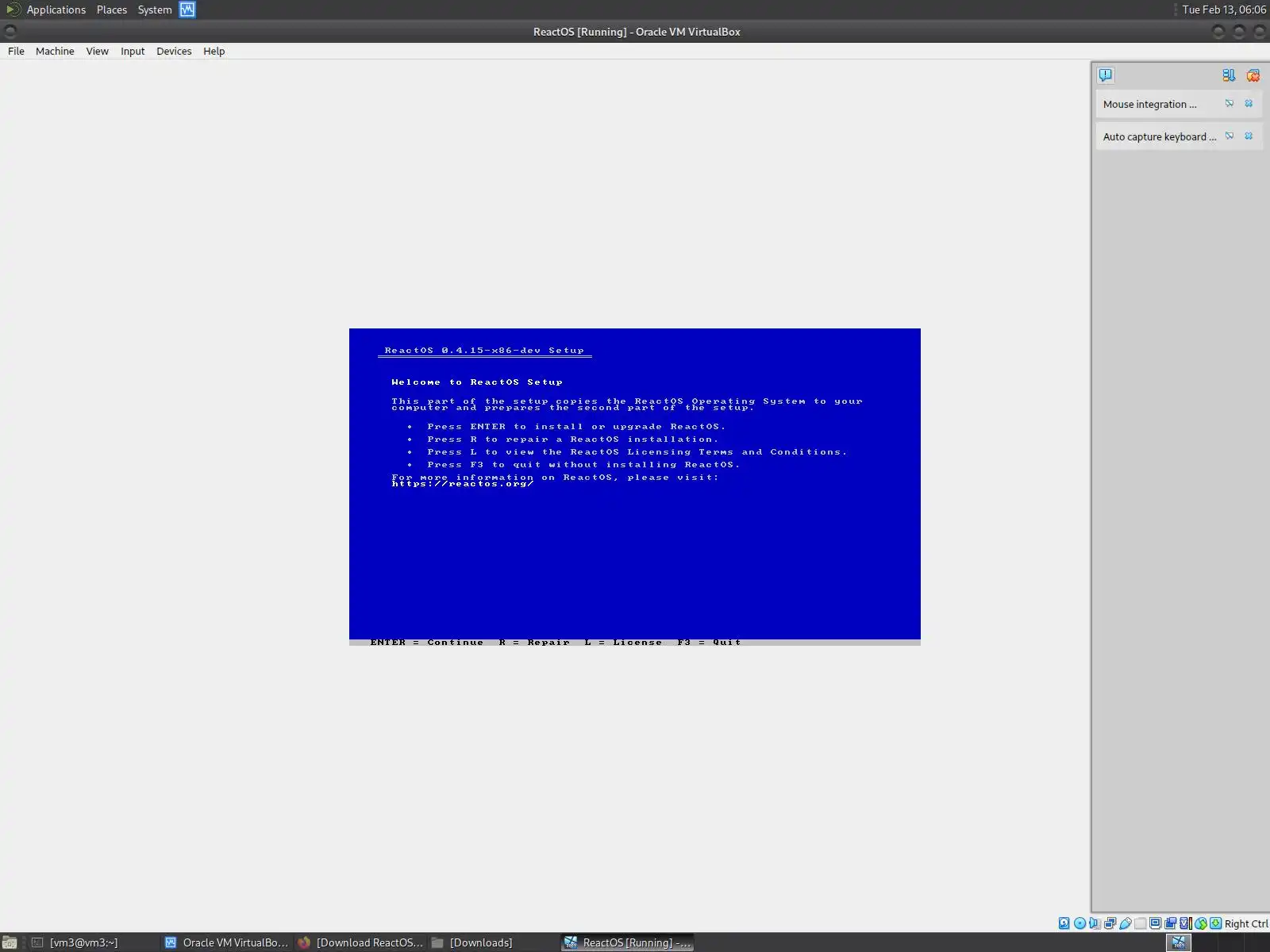Click the keep finished progresses toggle icon
1270x952 pixels.
1229,75
